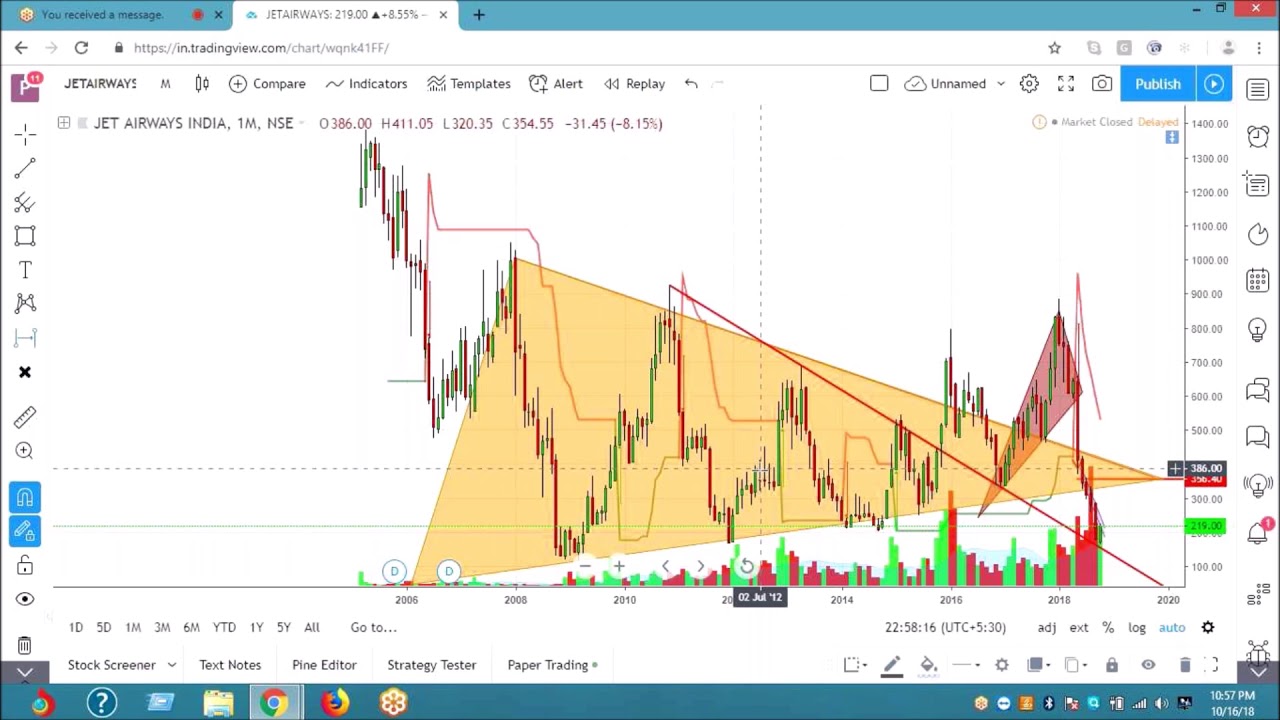Open indicator Templates menu
The height and width of the screenshot is (720, 1280).
(x=469, y=84)
